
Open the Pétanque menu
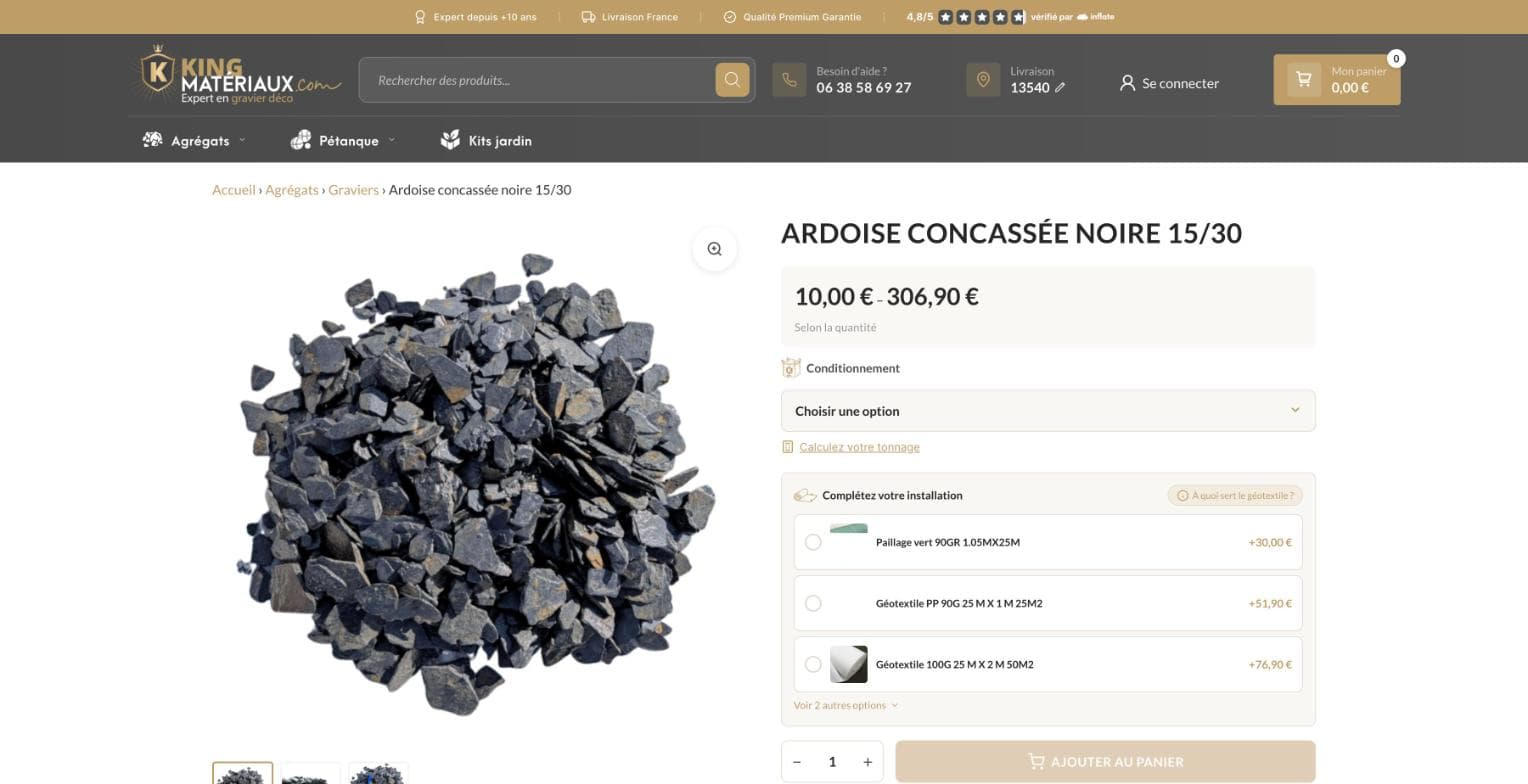[x=349, y=141]
